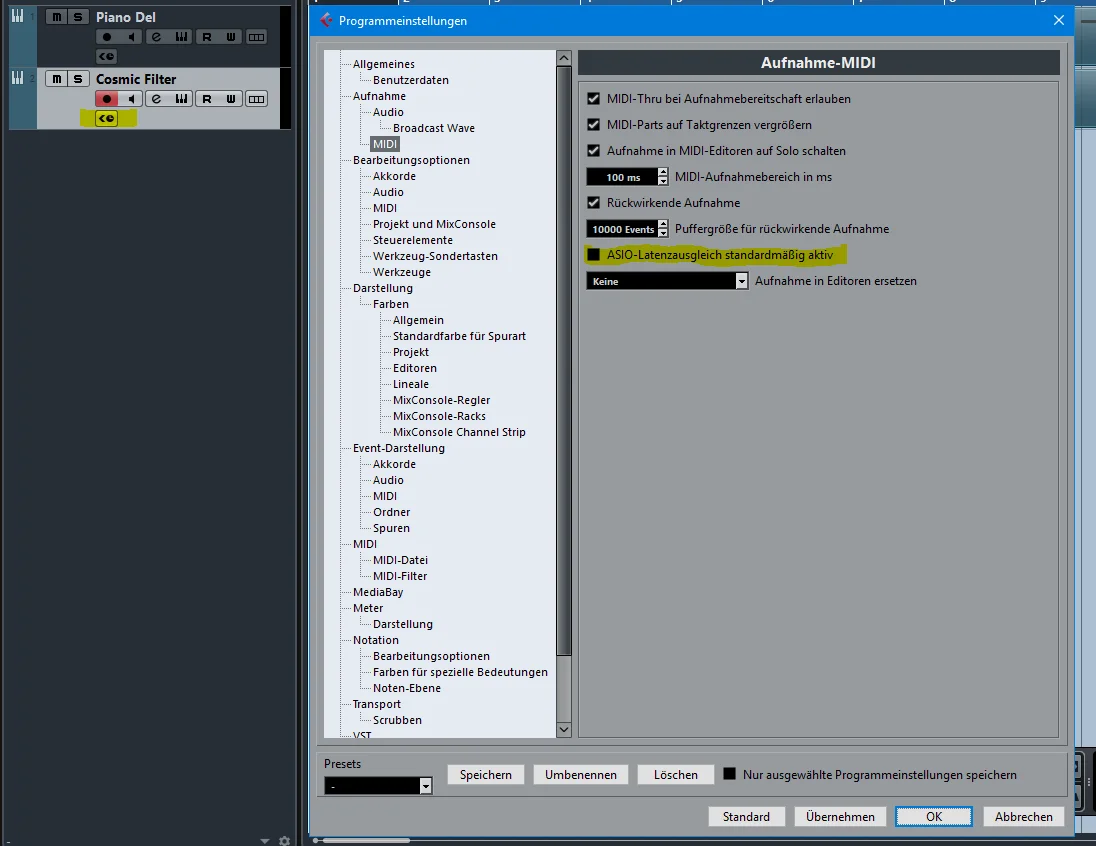1096x846 pixels.
Task: Select Werkzeug-Sondertasten tree entry
Action: click(x=435, y=256)
